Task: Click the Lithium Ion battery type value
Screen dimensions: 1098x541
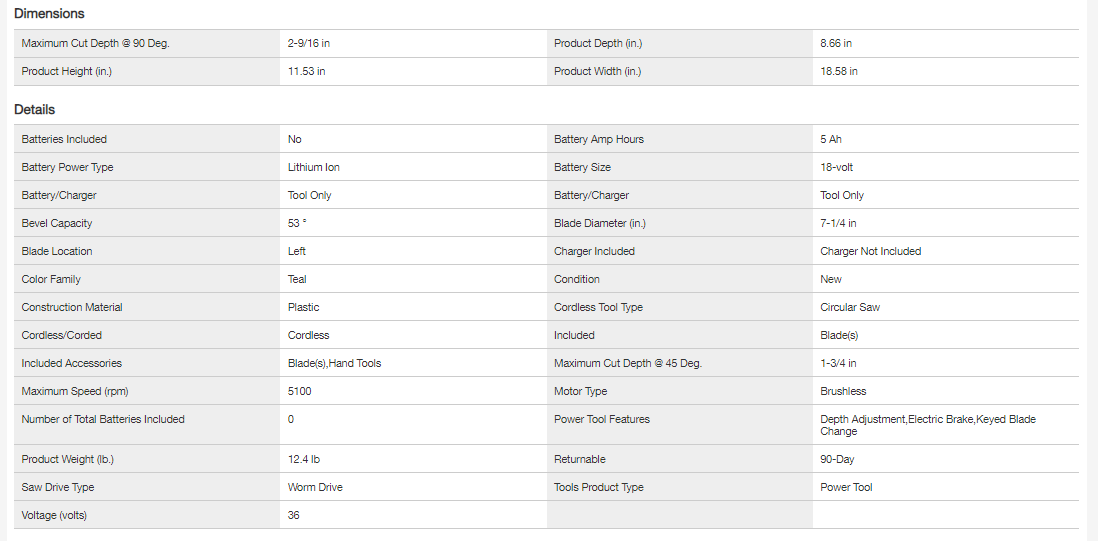Action: coord(314,168)
